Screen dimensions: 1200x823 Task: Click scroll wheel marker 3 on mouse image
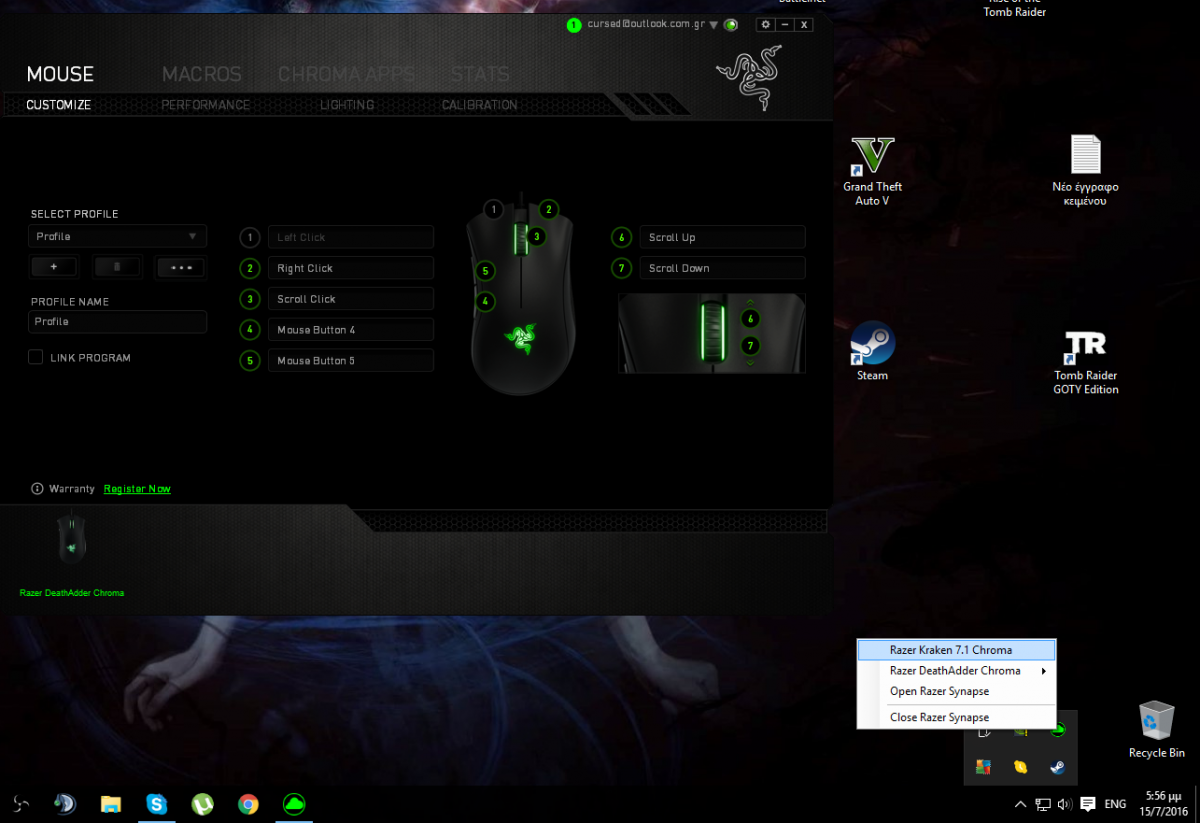pos(537,237)
